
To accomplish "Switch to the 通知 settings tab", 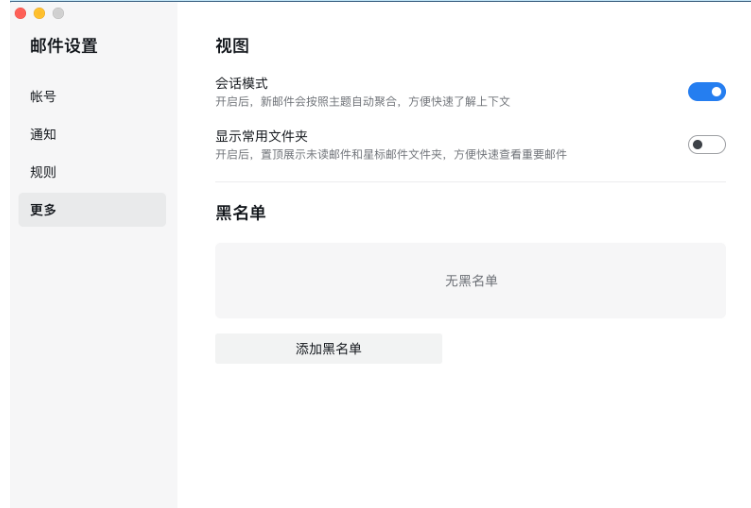I will point(43,134).
